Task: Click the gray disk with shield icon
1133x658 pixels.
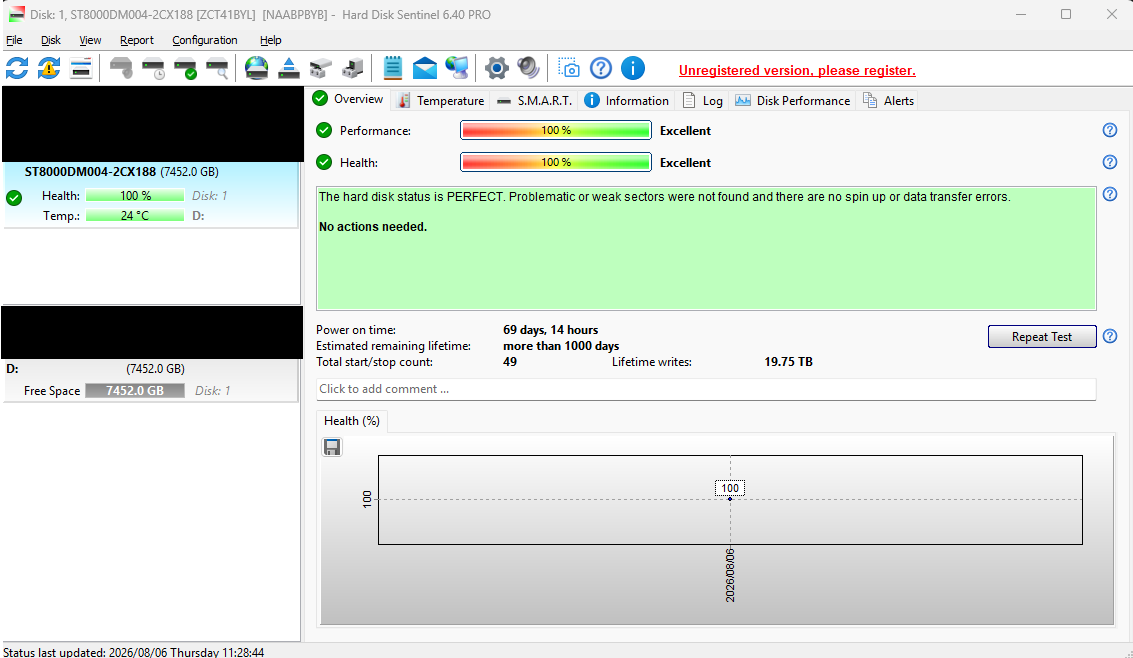Action: click(121, 69)
